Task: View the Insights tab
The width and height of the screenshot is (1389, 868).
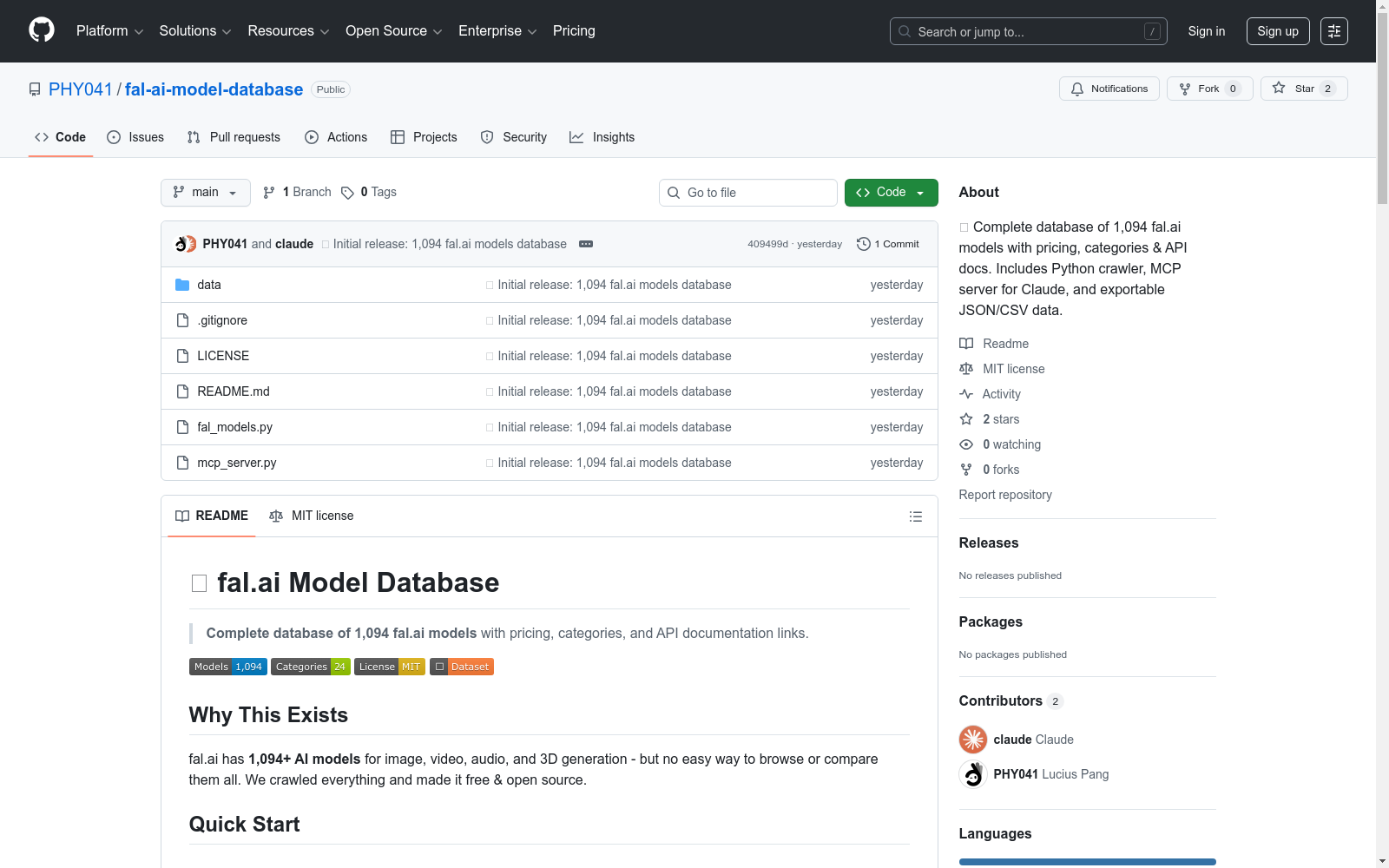Action: tap(602, 137)
